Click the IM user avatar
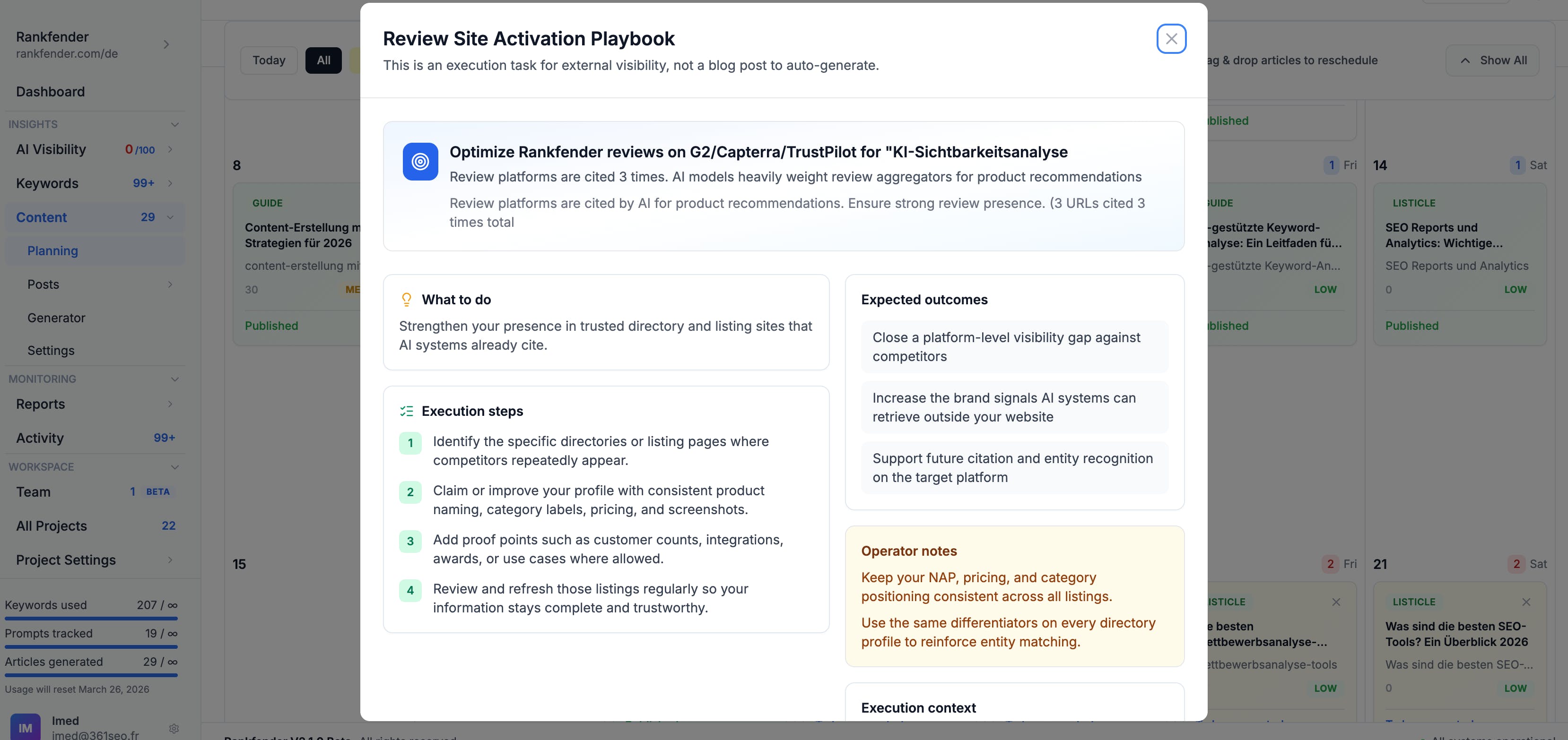The width and height of the screenshot is (1568, 740). [x=26, y=727]
